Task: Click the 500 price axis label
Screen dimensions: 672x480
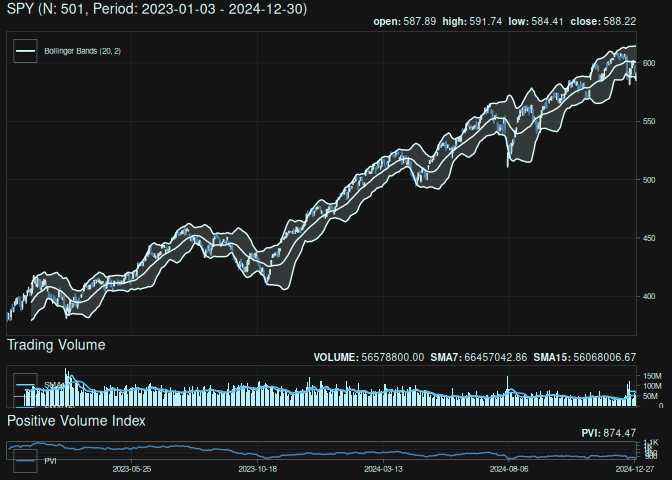Action: (x=649, y=180)
